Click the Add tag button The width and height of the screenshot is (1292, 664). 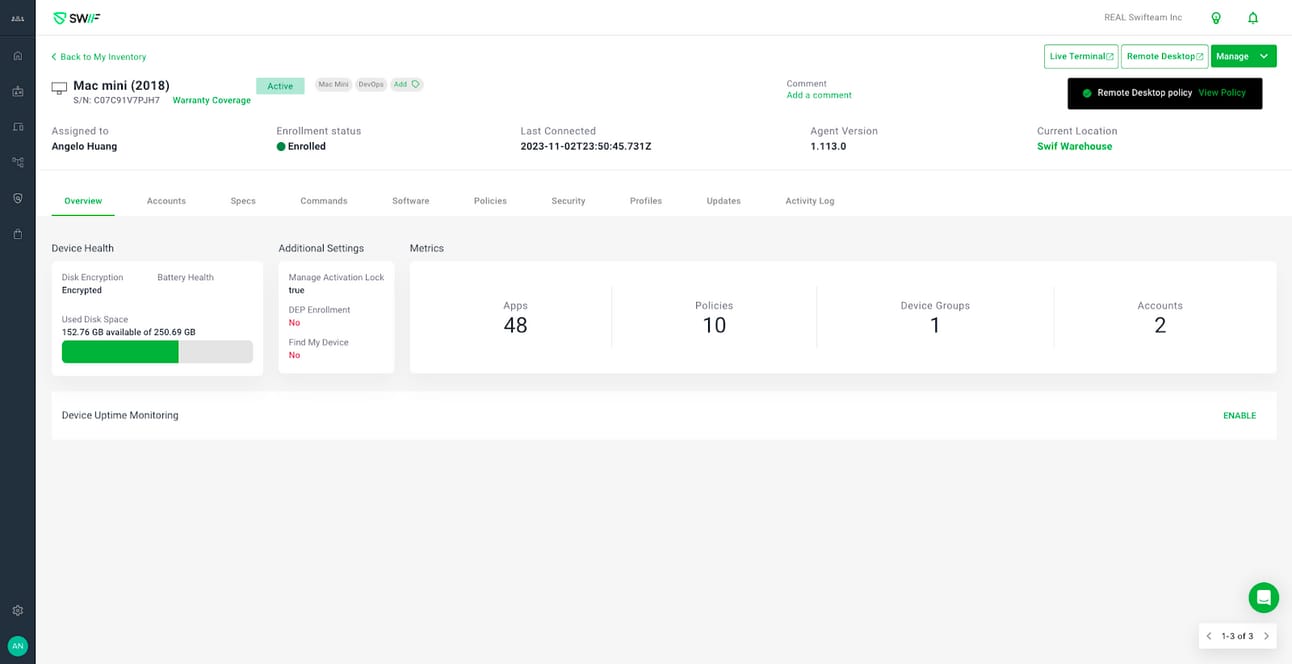coord(406,85)
